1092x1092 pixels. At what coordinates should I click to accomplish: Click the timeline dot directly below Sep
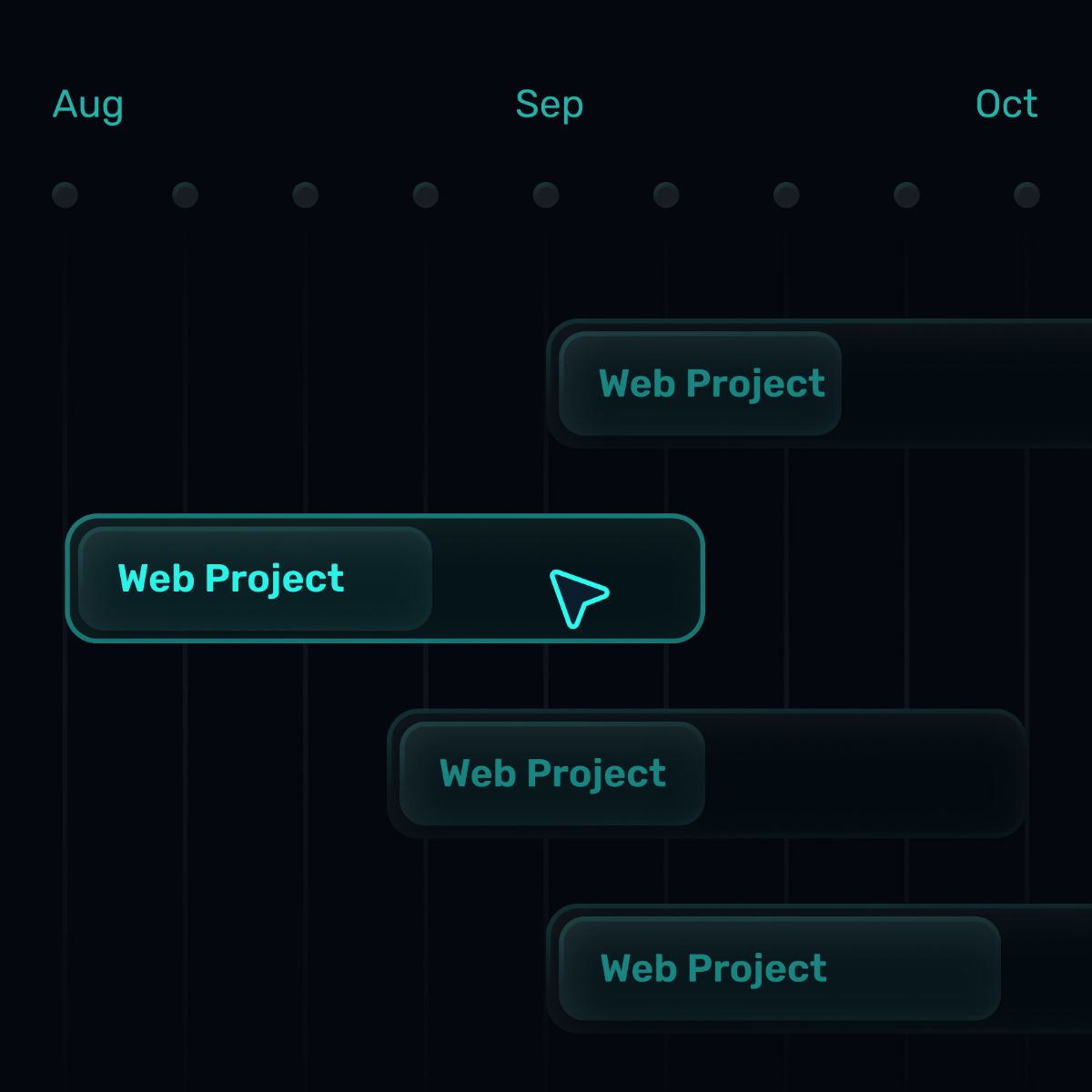tap(546, 195)
